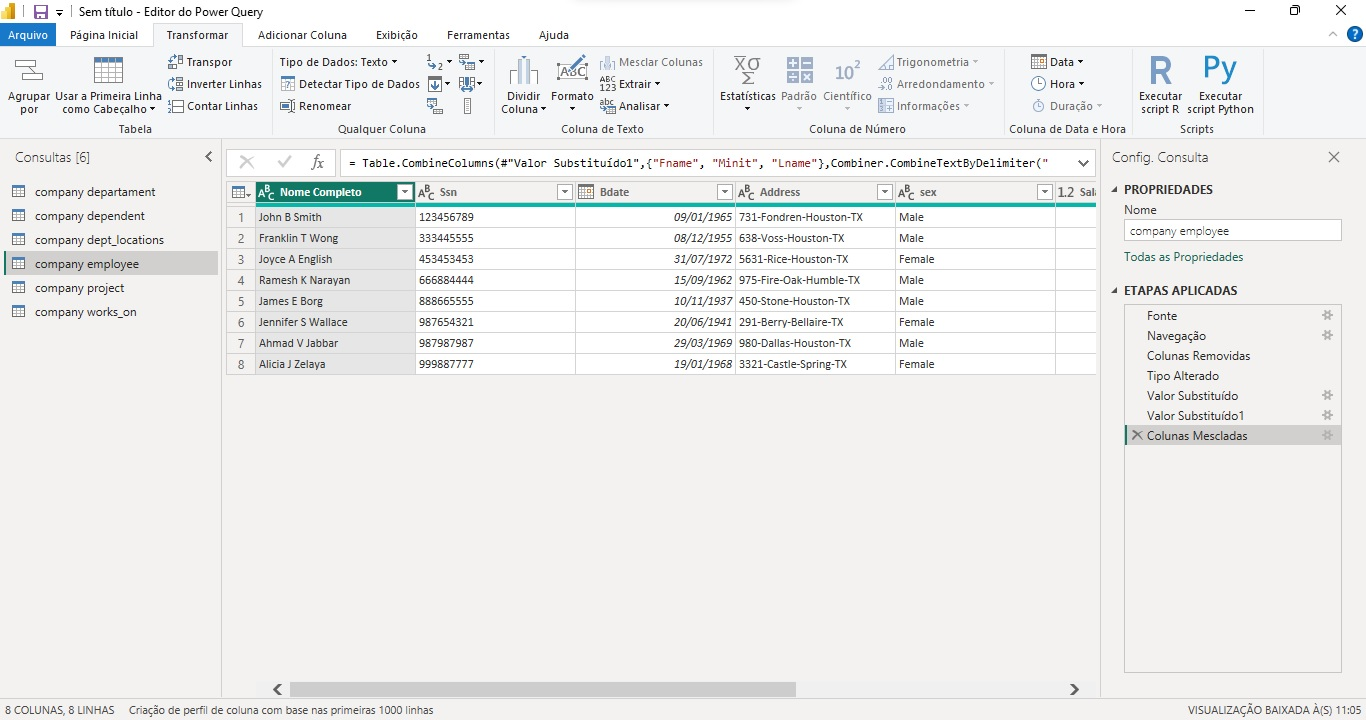The height and width of the screenshot is (720, 1366).
Task: Select the company project query
Action: [79, 287]
